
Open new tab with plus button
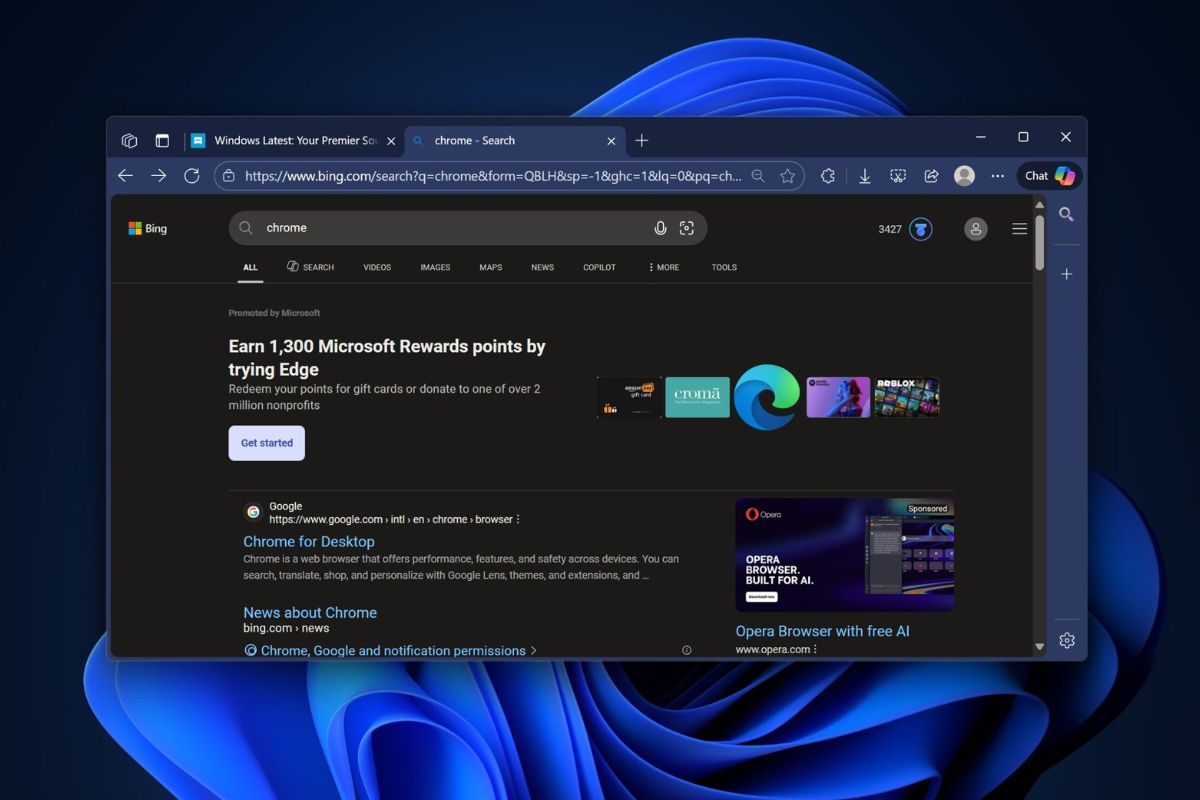pyautogui.click(x=642, y=141)
